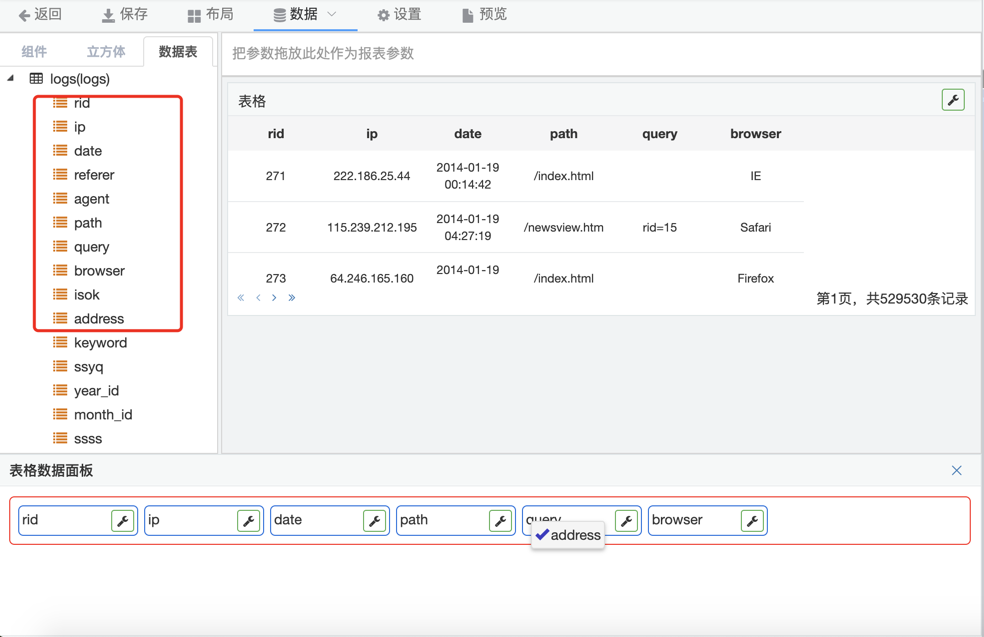Jump to the last table page
984x637 pixels.
[292, 298]
